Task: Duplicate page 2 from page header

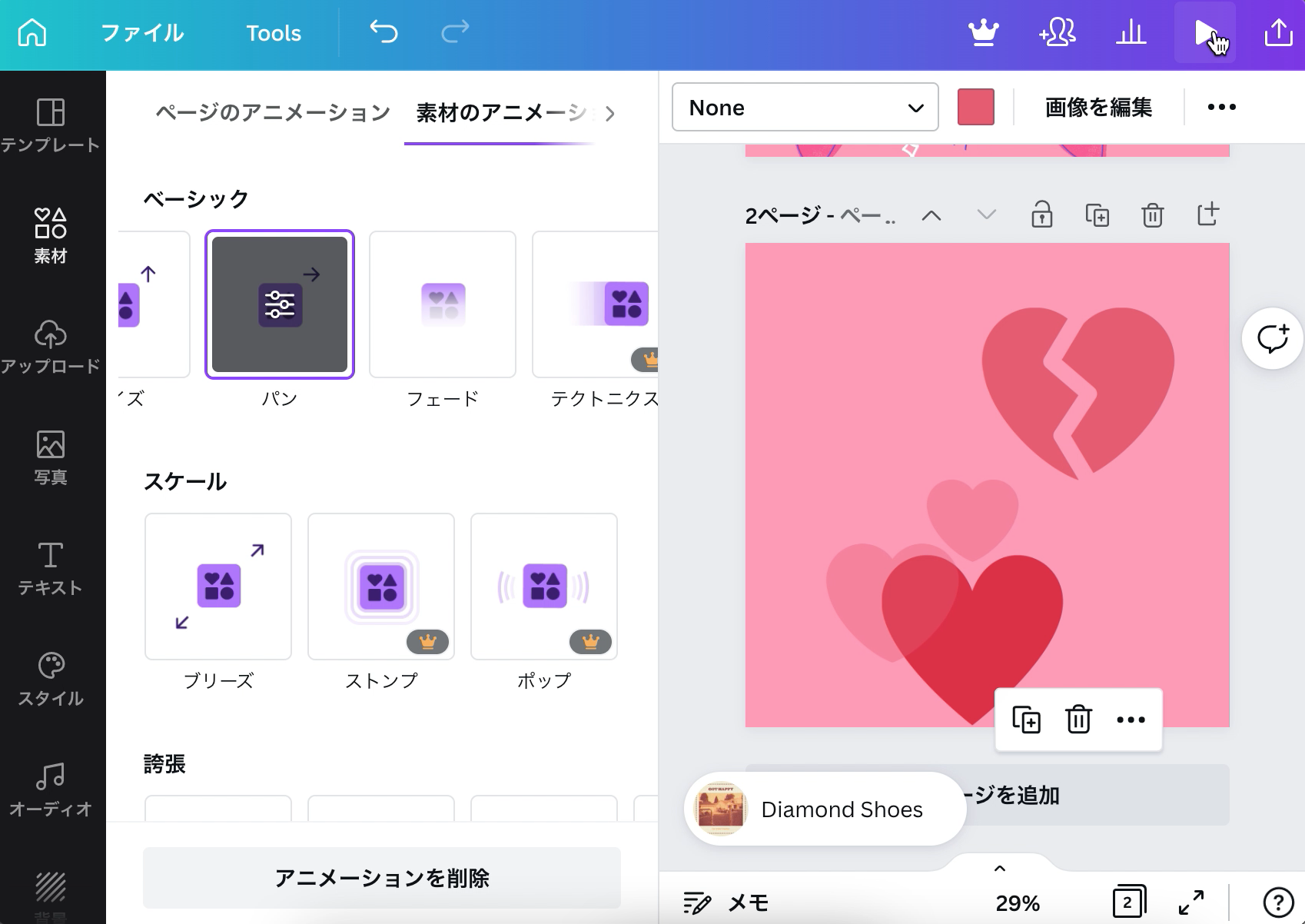Action: (1097, 215)
